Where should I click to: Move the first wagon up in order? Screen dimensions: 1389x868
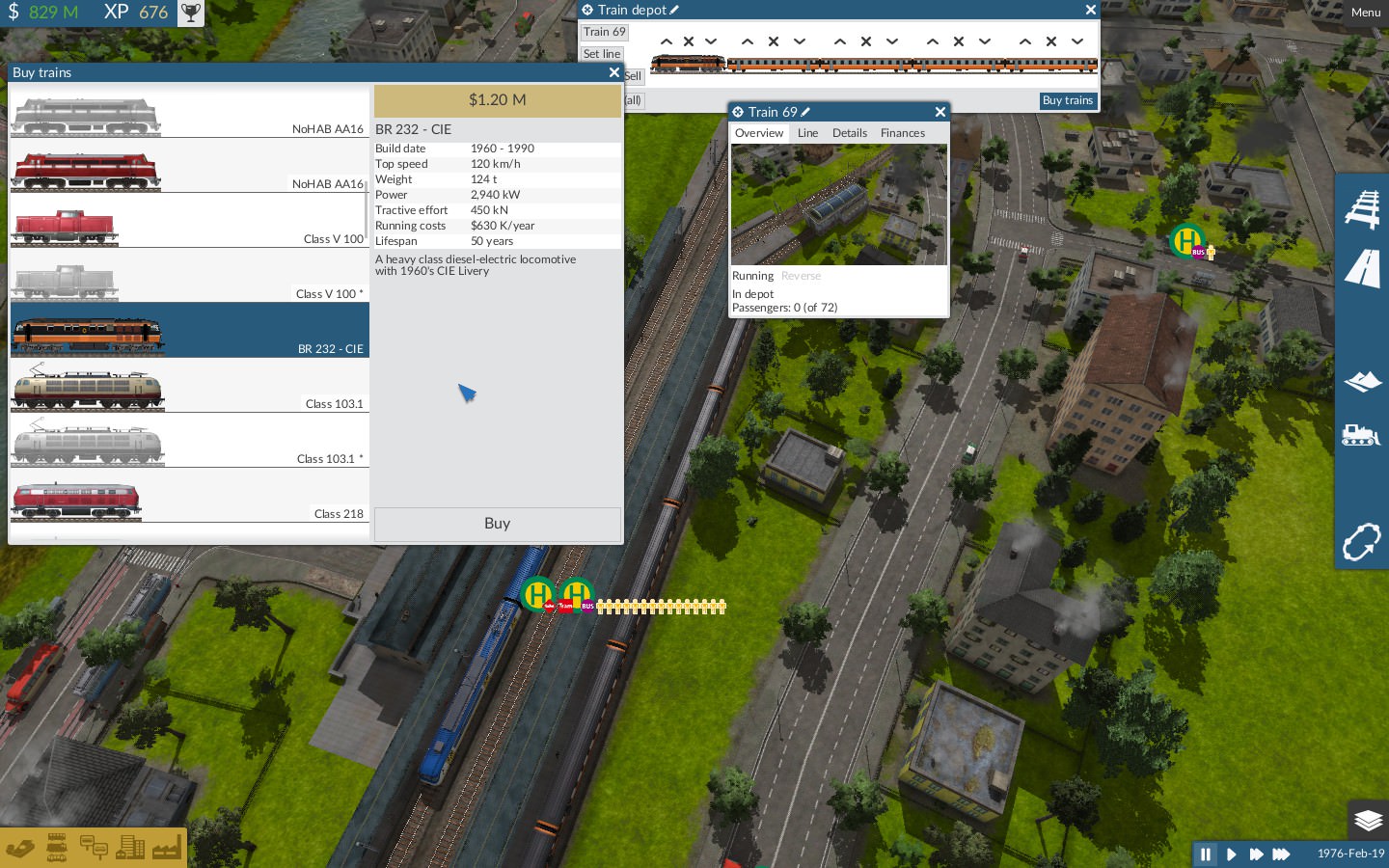coord(748,41)
